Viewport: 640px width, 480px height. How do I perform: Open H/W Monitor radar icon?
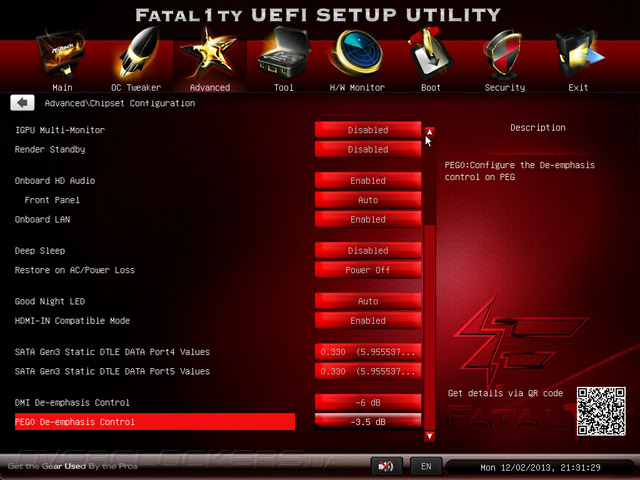pos(356,53)
